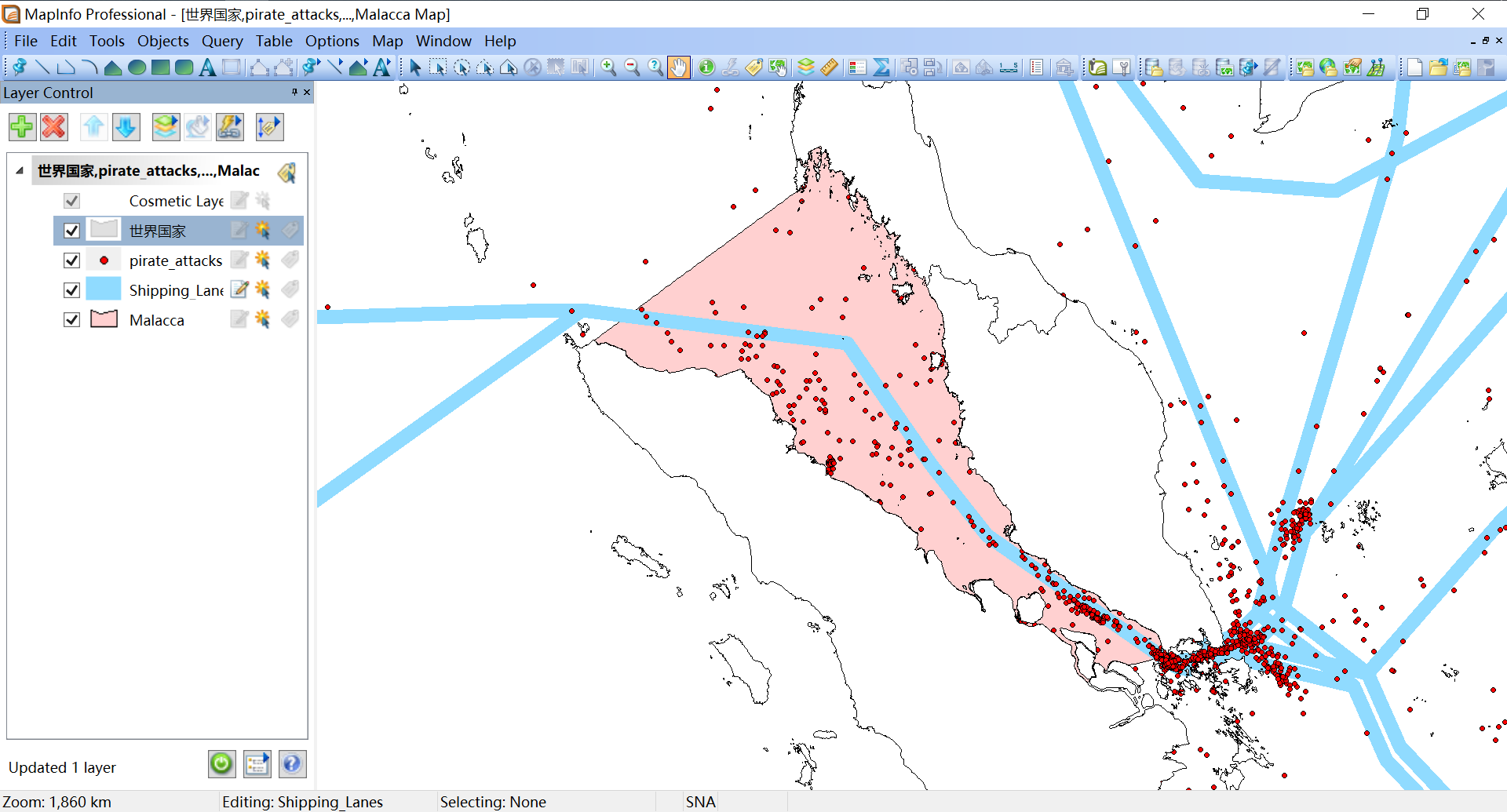Collapse the Malacca map layer tree
The width and height of the screenshot is (1507, 812).
[19, 170]
